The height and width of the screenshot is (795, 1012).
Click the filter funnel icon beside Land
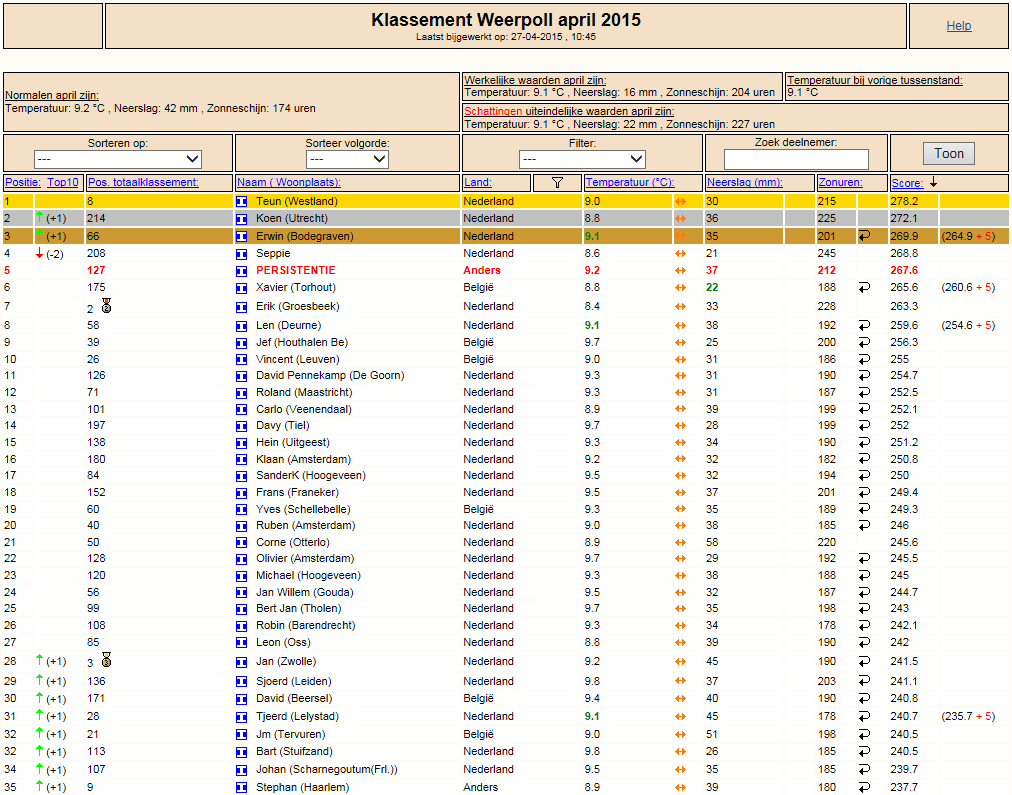(x=557, y=183)
